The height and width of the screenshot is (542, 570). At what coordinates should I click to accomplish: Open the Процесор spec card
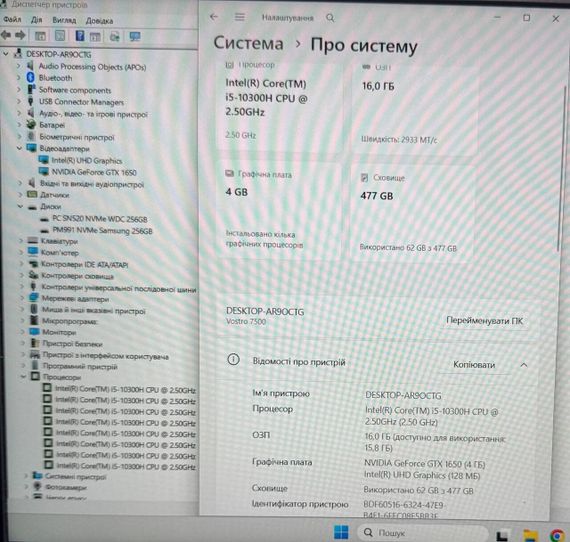280,106
